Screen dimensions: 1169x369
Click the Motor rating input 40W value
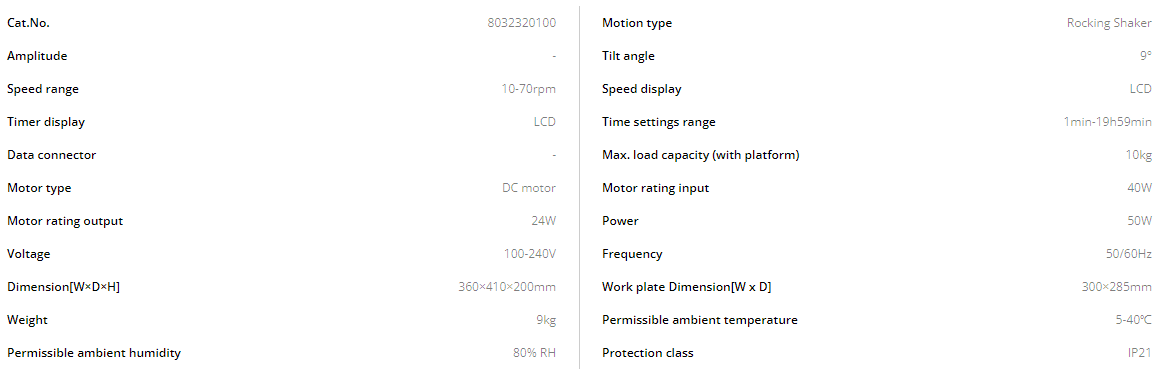pos(1140,188)
